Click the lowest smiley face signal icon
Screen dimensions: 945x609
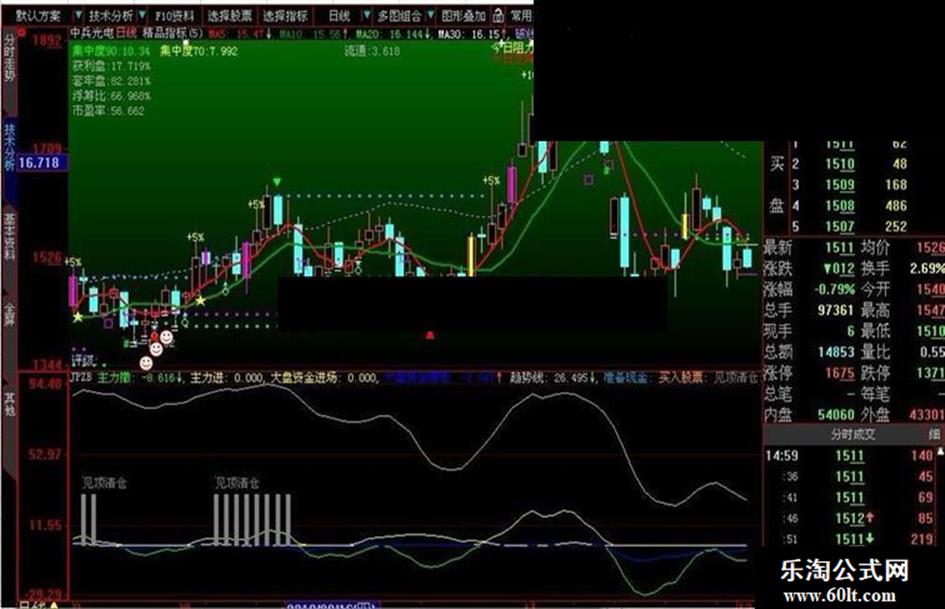[x=146, y=363]
